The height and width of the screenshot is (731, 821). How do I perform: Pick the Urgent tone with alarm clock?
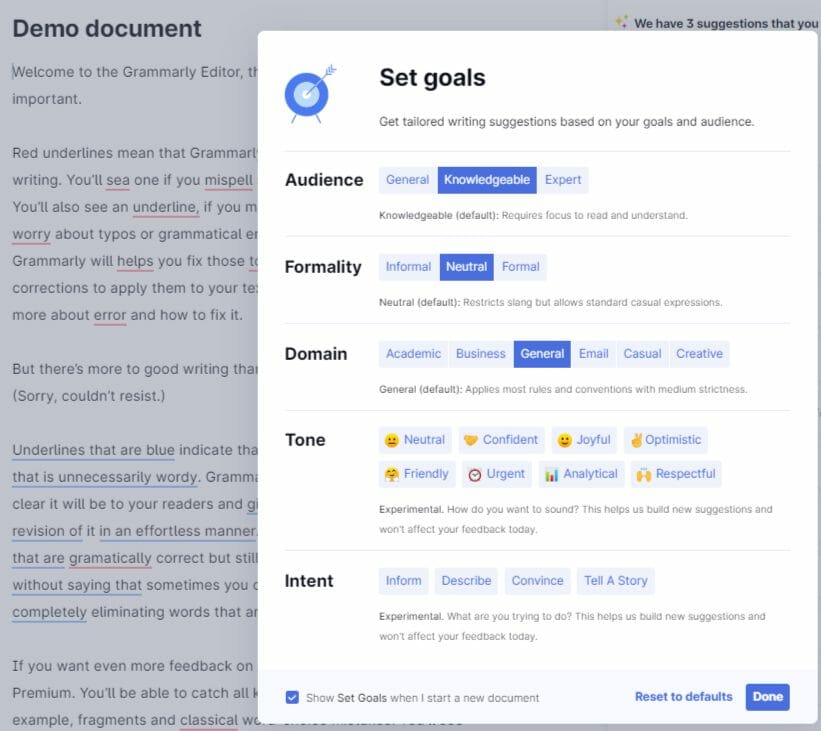(497, 474)
